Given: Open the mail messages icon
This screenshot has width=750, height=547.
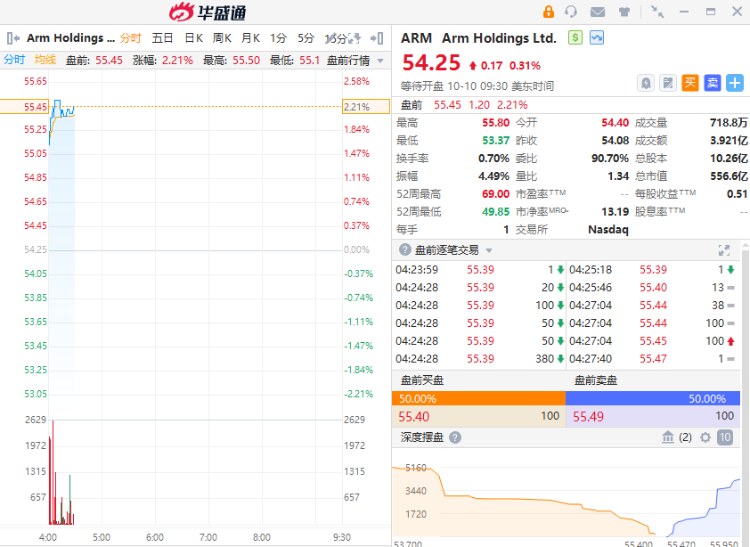Looking at the screenshot, I should coord(597,12).
